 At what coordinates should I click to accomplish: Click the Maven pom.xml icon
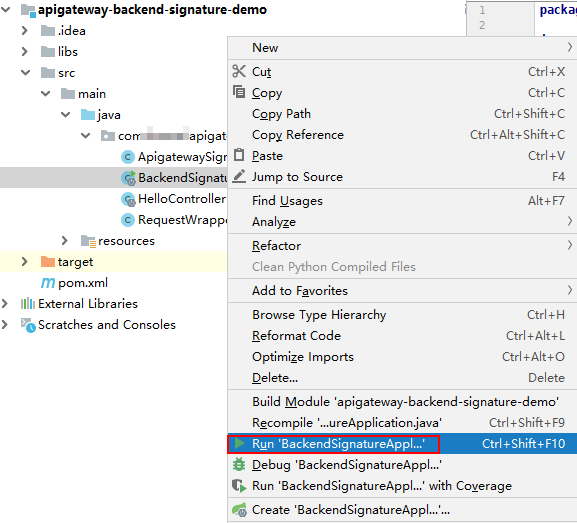[x=48, y=283]
